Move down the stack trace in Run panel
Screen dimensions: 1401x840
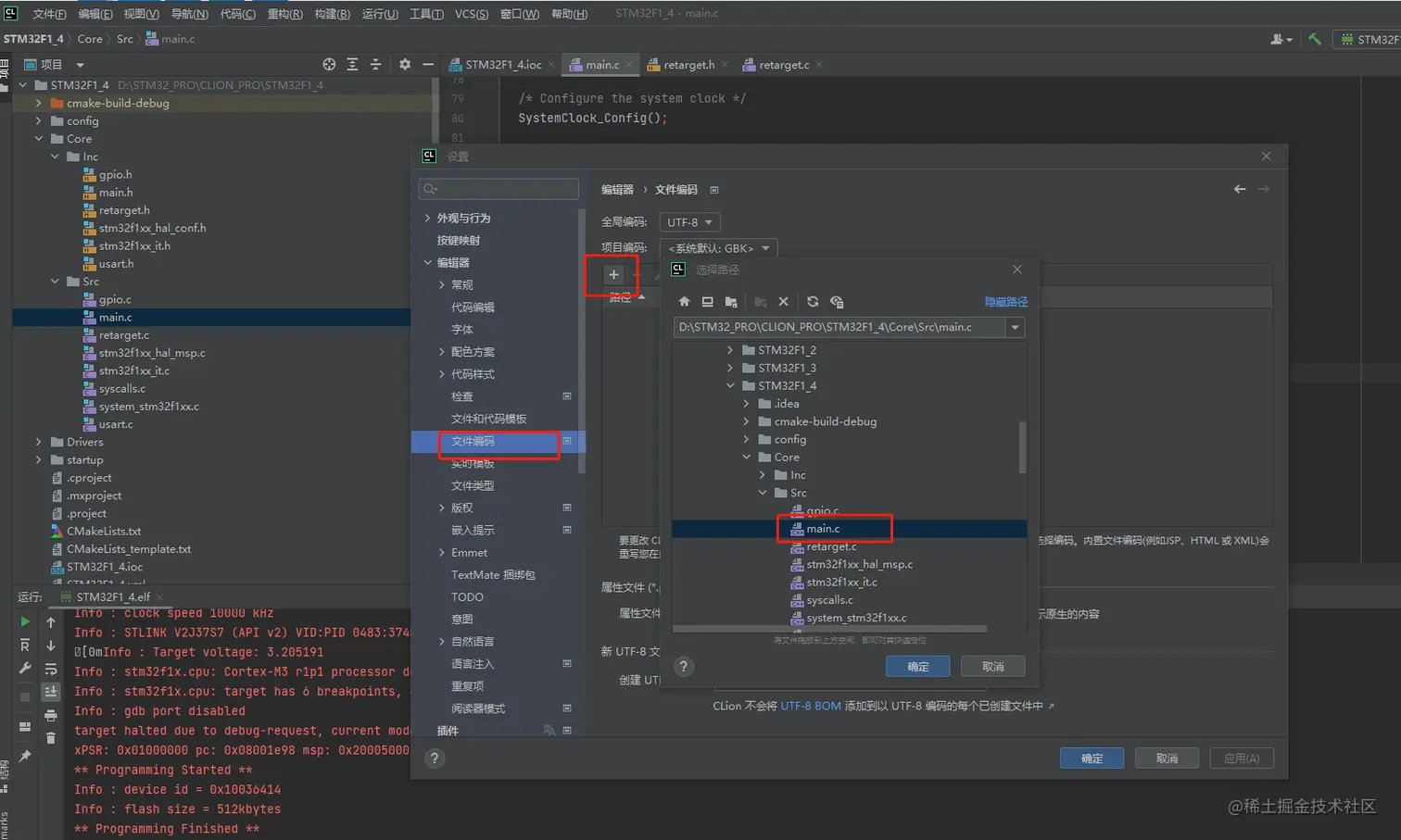click(51, 646)
